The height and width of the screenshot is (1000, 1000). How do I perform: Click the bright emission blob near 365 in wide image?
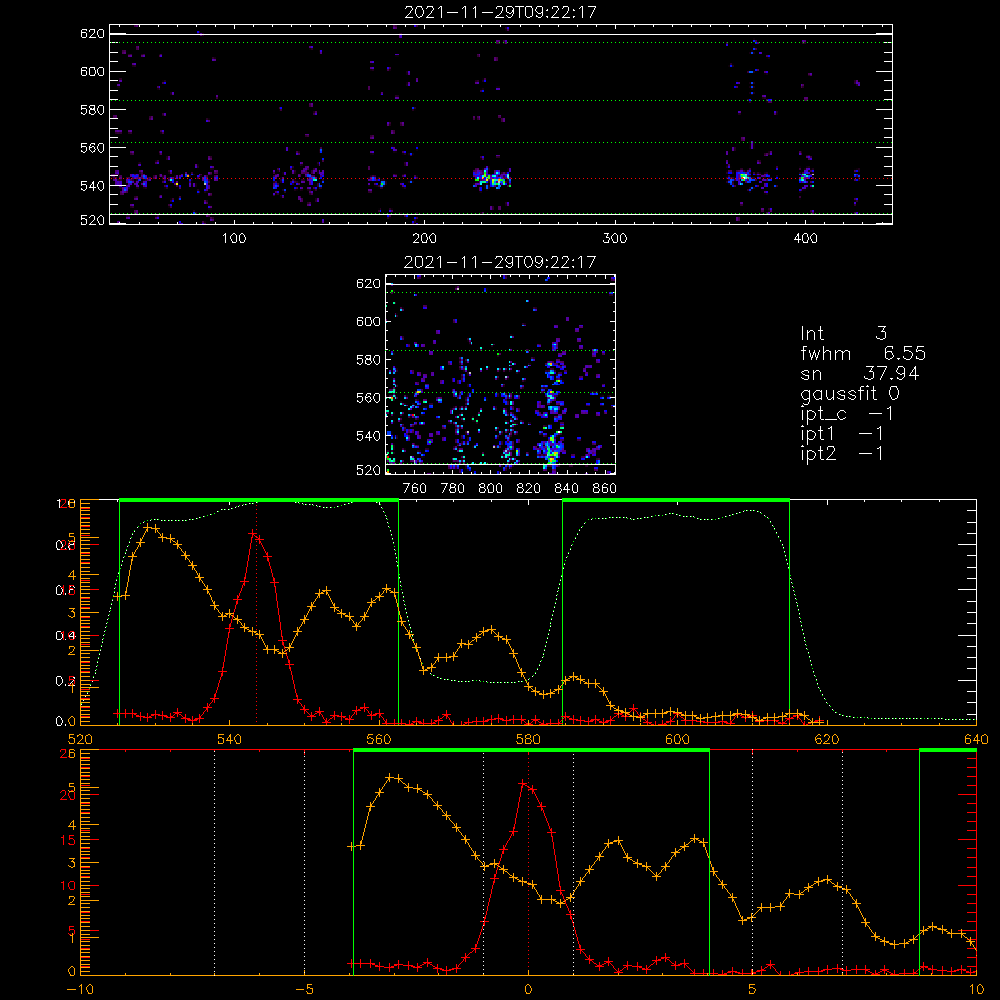pyautogui.click(x=742, y=177)
